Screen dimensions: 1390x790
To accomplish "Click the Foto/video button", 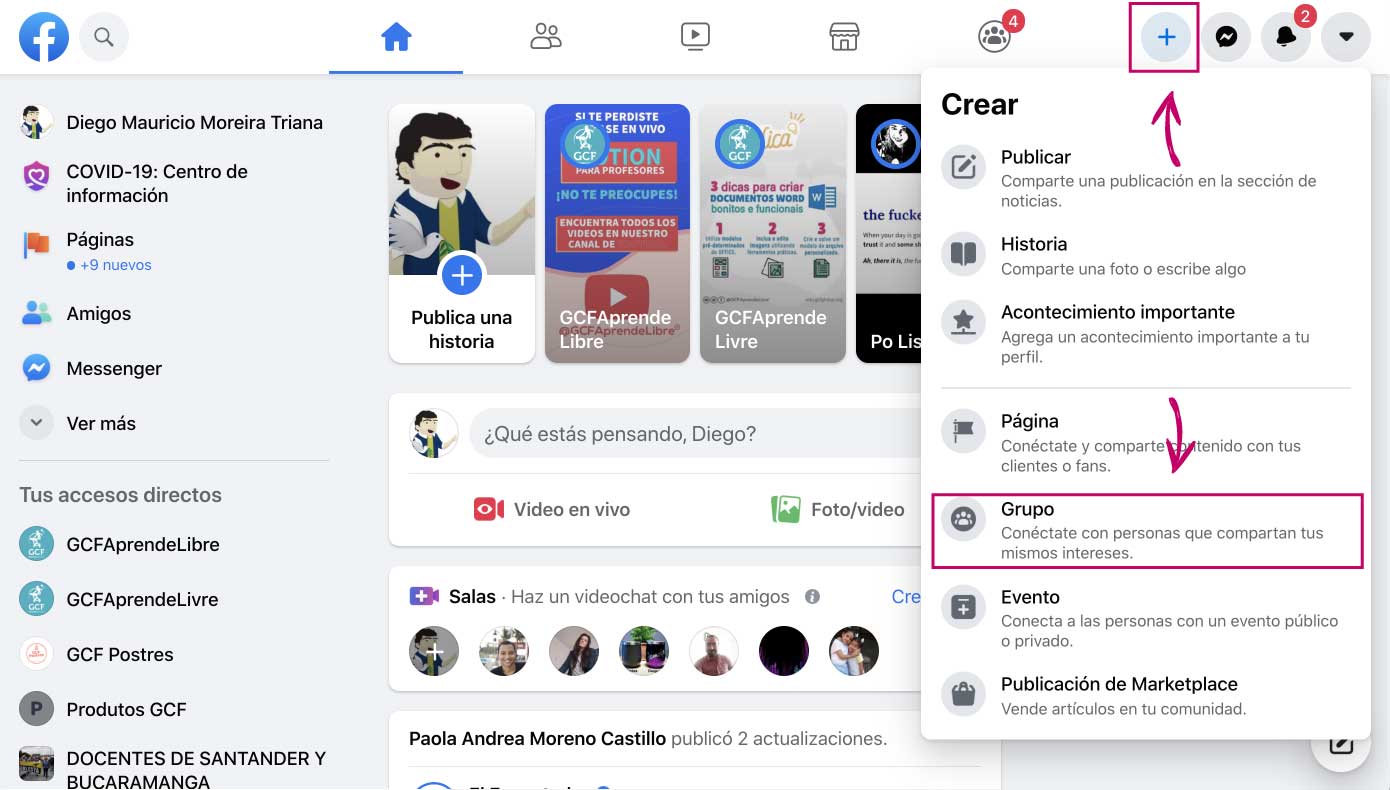I will 838,510.
